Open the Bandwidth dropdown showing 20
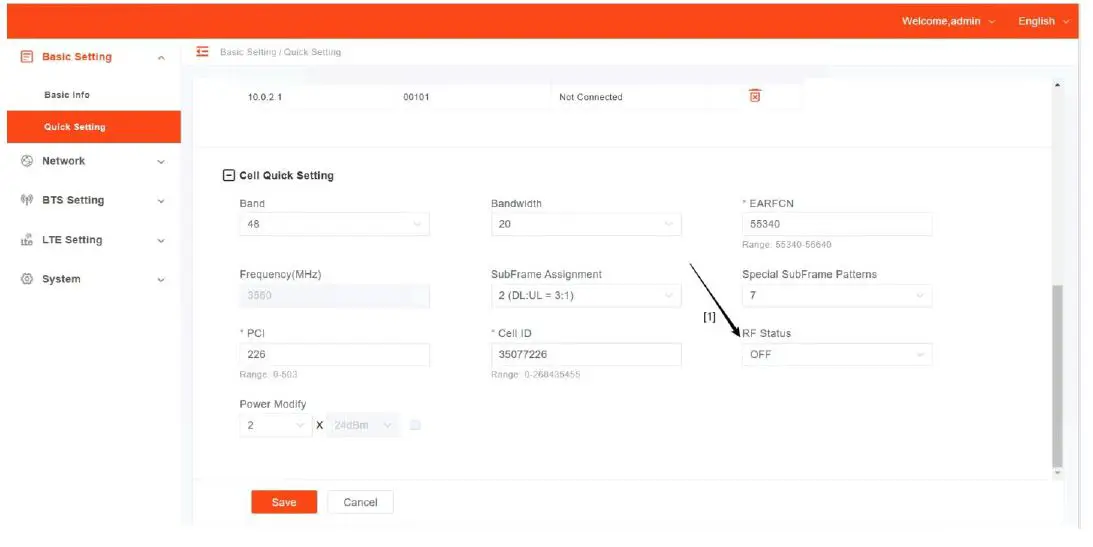Screen dimensions: 1093x547 tap(586, 224)
